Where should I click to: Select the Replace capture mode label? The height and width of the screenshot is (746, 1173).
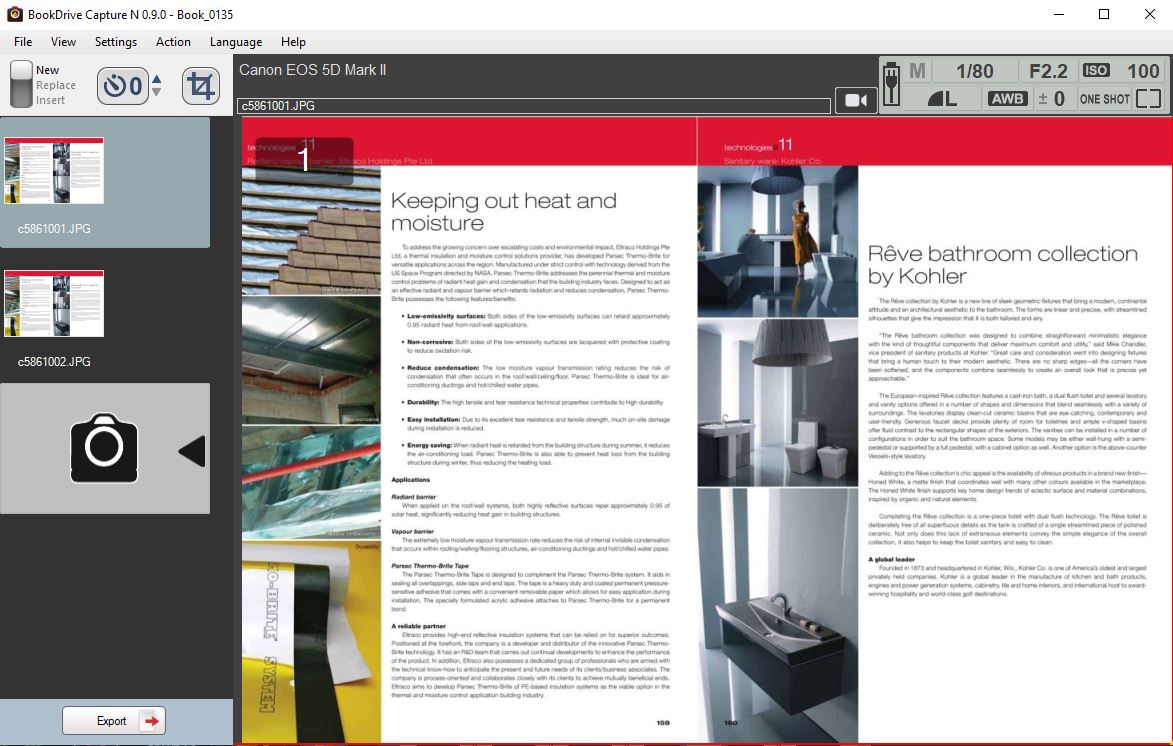tap(56, 85)
